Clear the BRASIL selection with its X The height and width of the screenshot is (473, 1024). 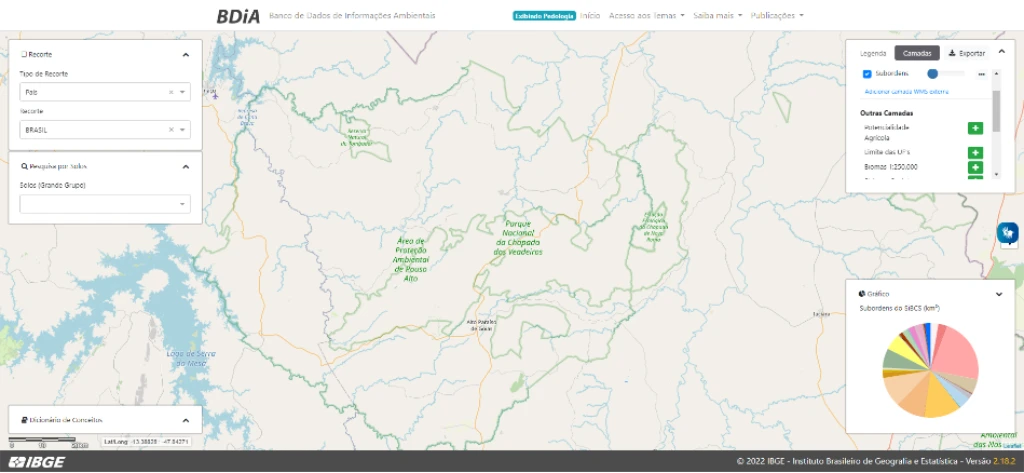click(171, 129)
